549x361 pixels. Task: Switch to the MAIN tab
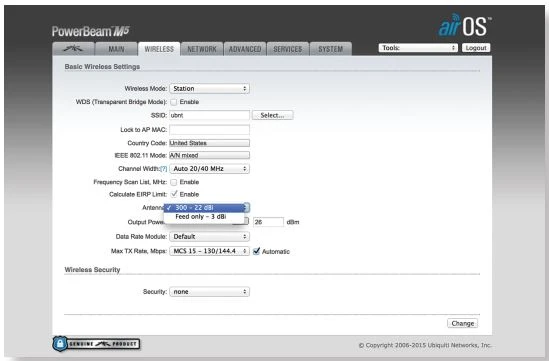click(x=116, y=49)
